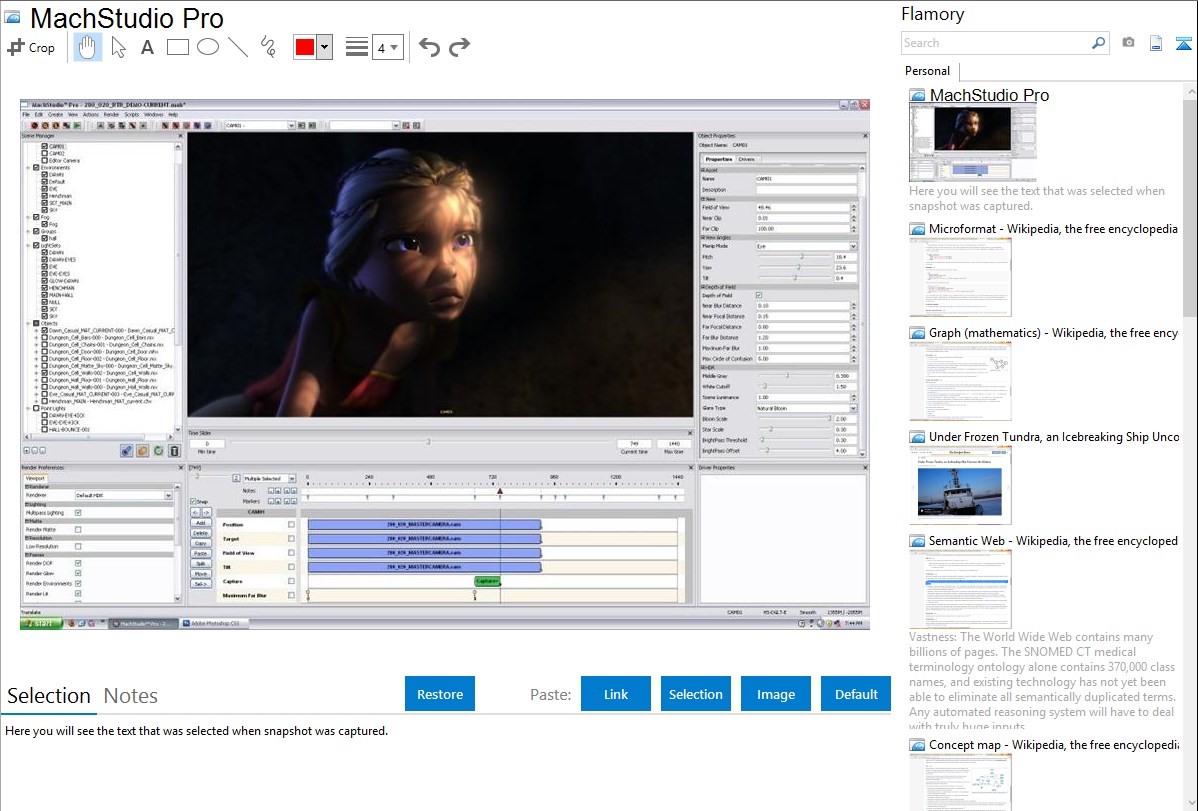This screenshot has height=811, width=1198.
Task: Switch to the Notes tab
Action: [131, 696]
